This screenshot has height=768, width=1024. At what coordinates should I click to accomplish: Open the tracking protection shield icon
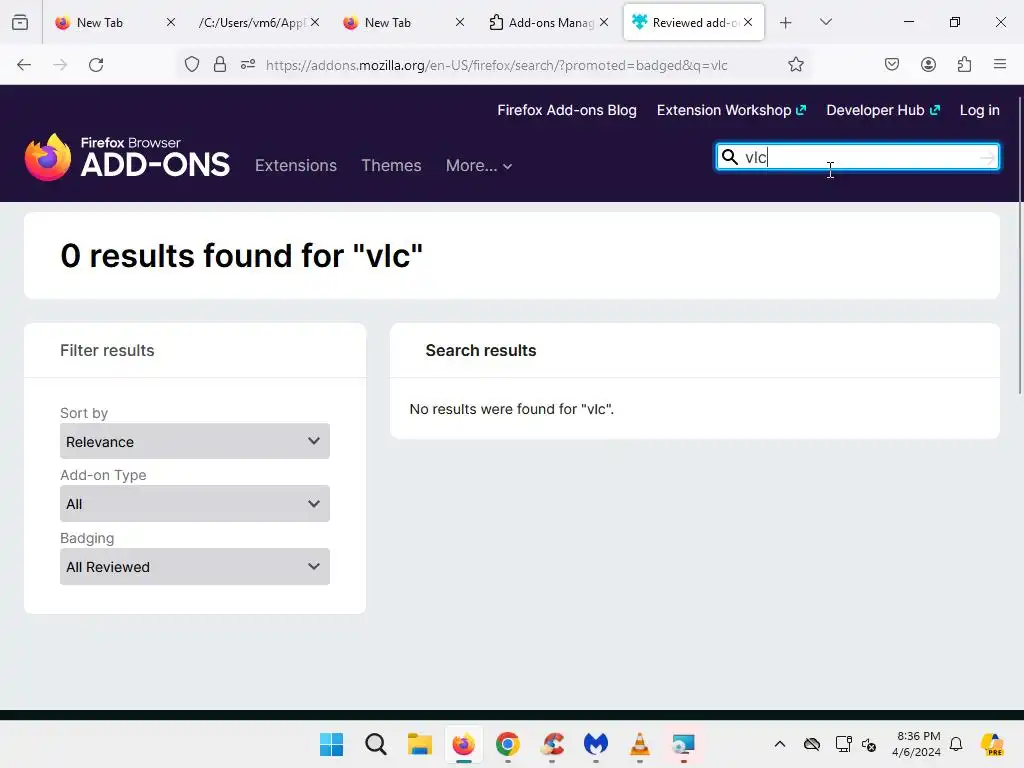click(x=191, y=65)
